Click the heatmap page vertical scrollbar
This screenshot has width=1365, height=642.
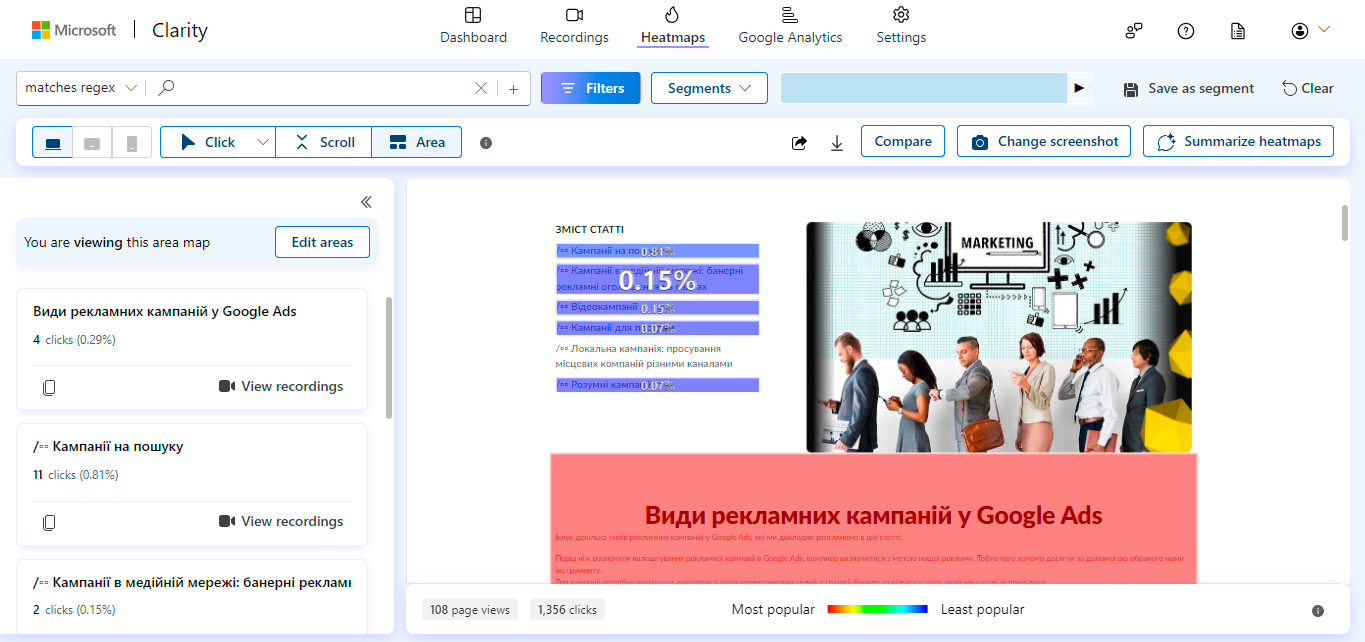pos(1346,223)
